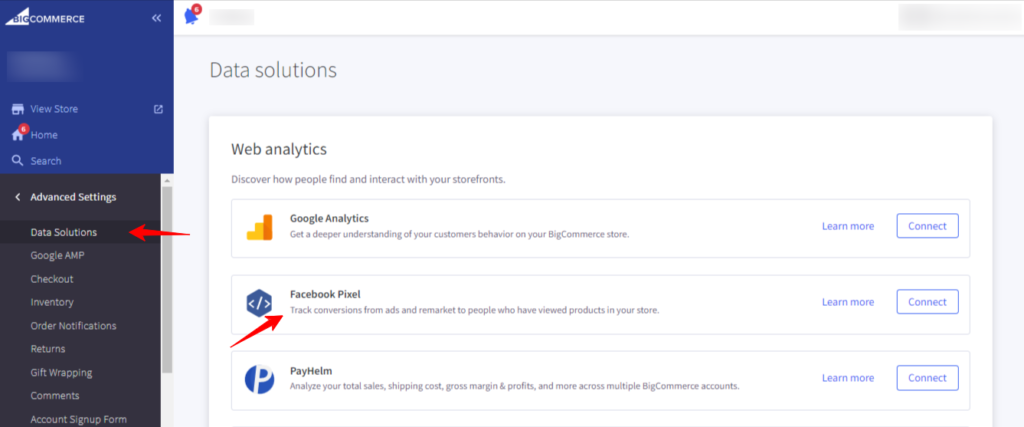Click the PayHelm title text
Screen dimensions: 1024x427
tap(311, 371)
